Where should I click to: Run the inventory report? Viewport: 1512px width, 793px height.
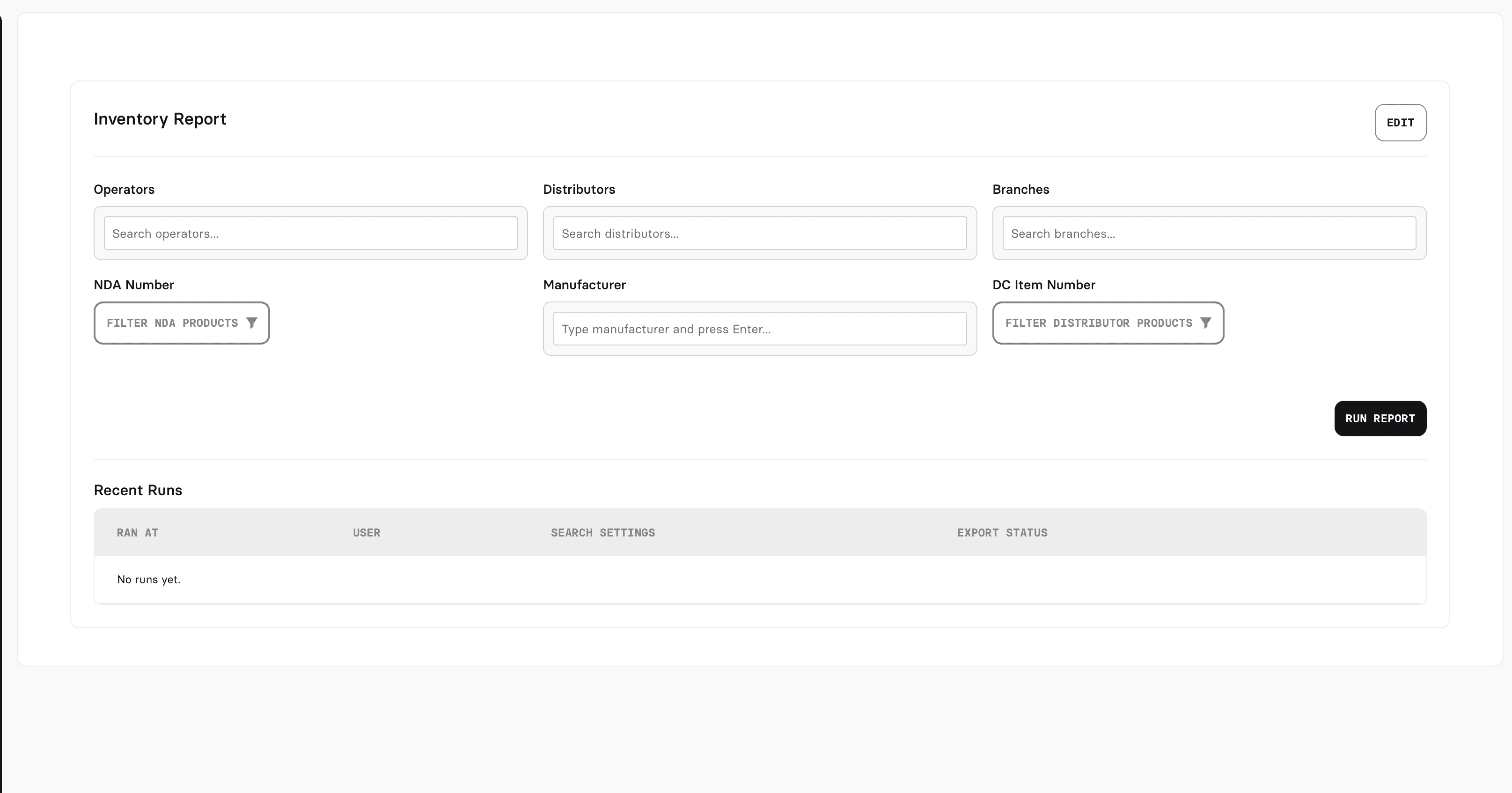1380,419
